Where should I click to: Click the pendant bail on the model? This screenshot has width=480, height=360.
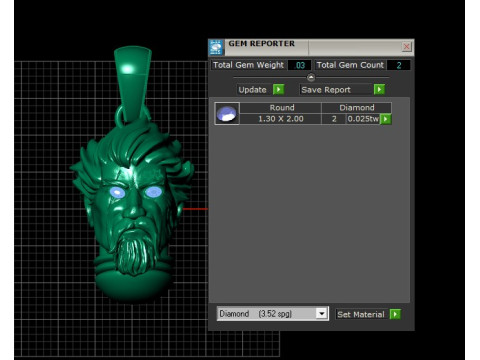click(133, 83)
